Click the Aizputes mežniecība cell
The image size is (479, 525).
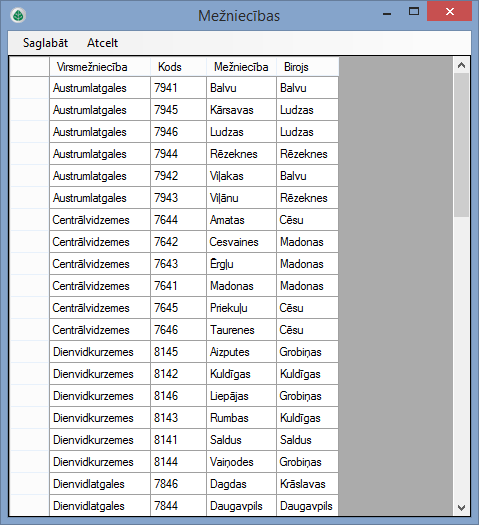click(241, 352)
